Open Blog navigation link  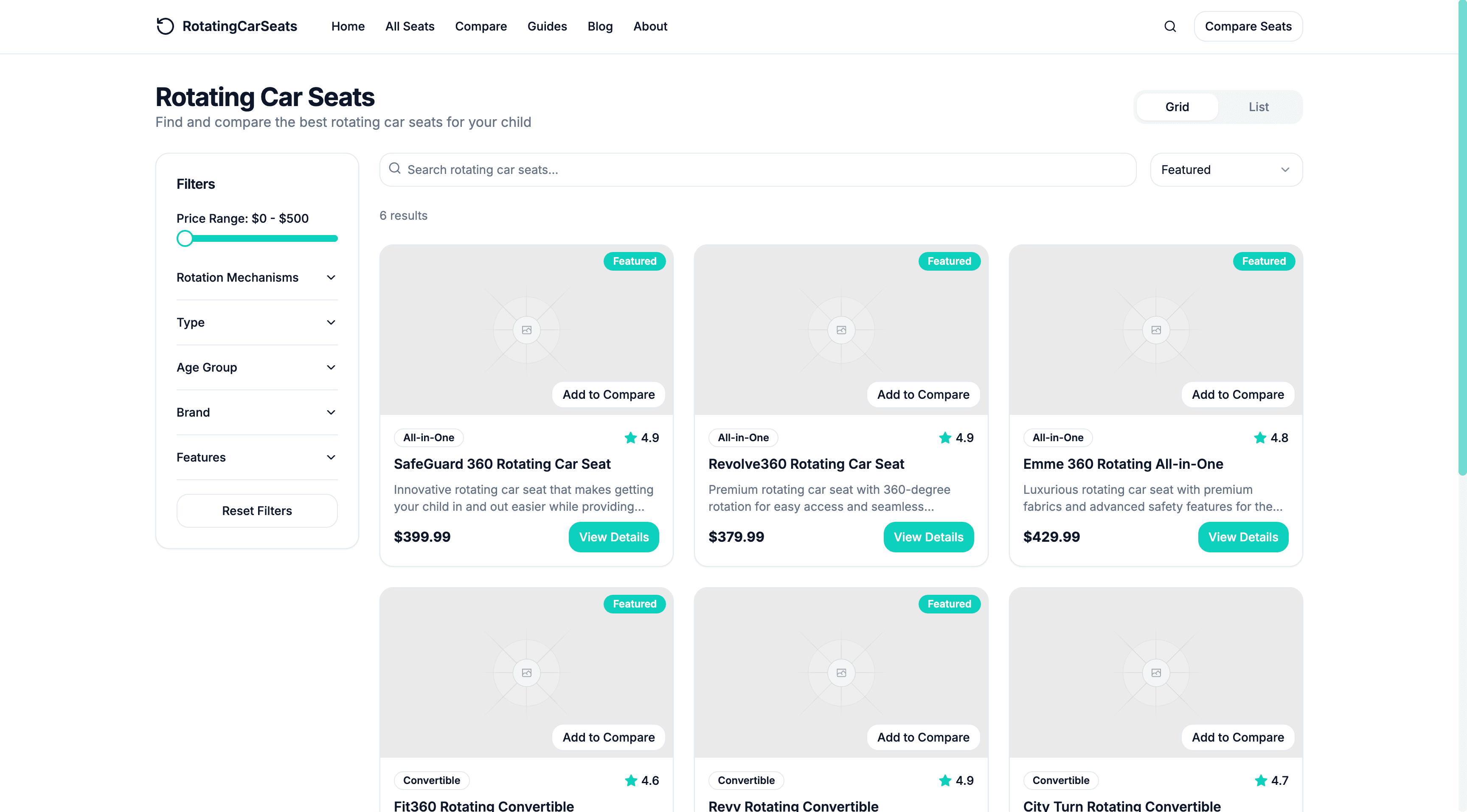pos(600,26)
